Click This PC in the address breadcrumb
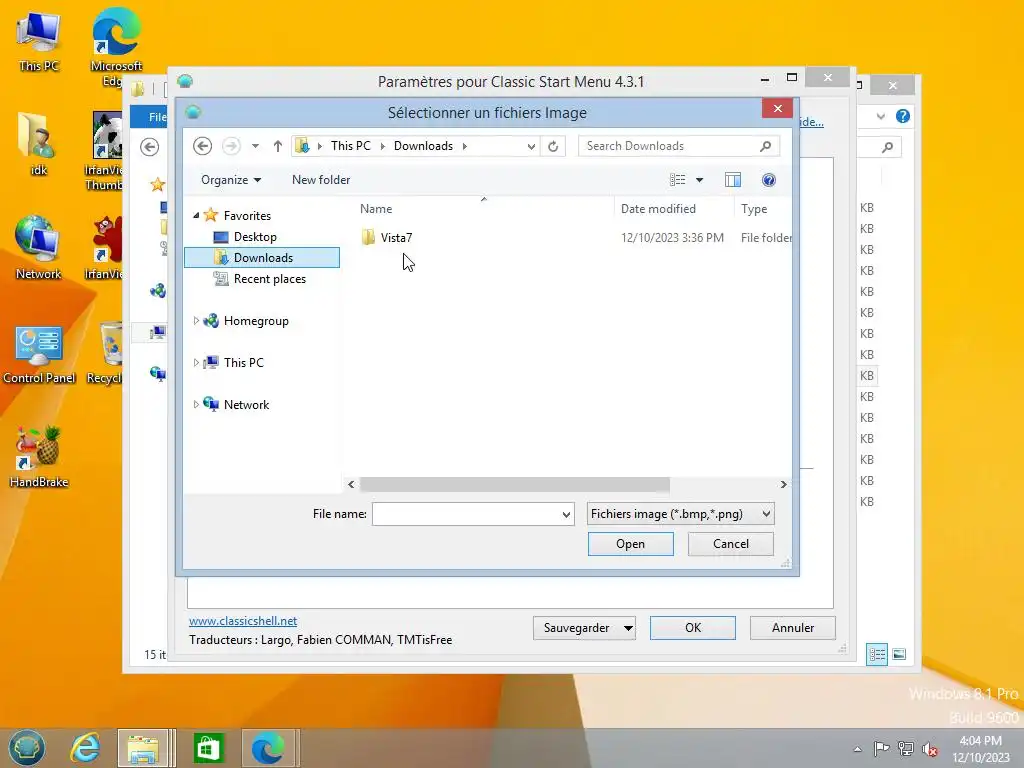Viewport: 1024px width, 768px height. coord(350,146)
